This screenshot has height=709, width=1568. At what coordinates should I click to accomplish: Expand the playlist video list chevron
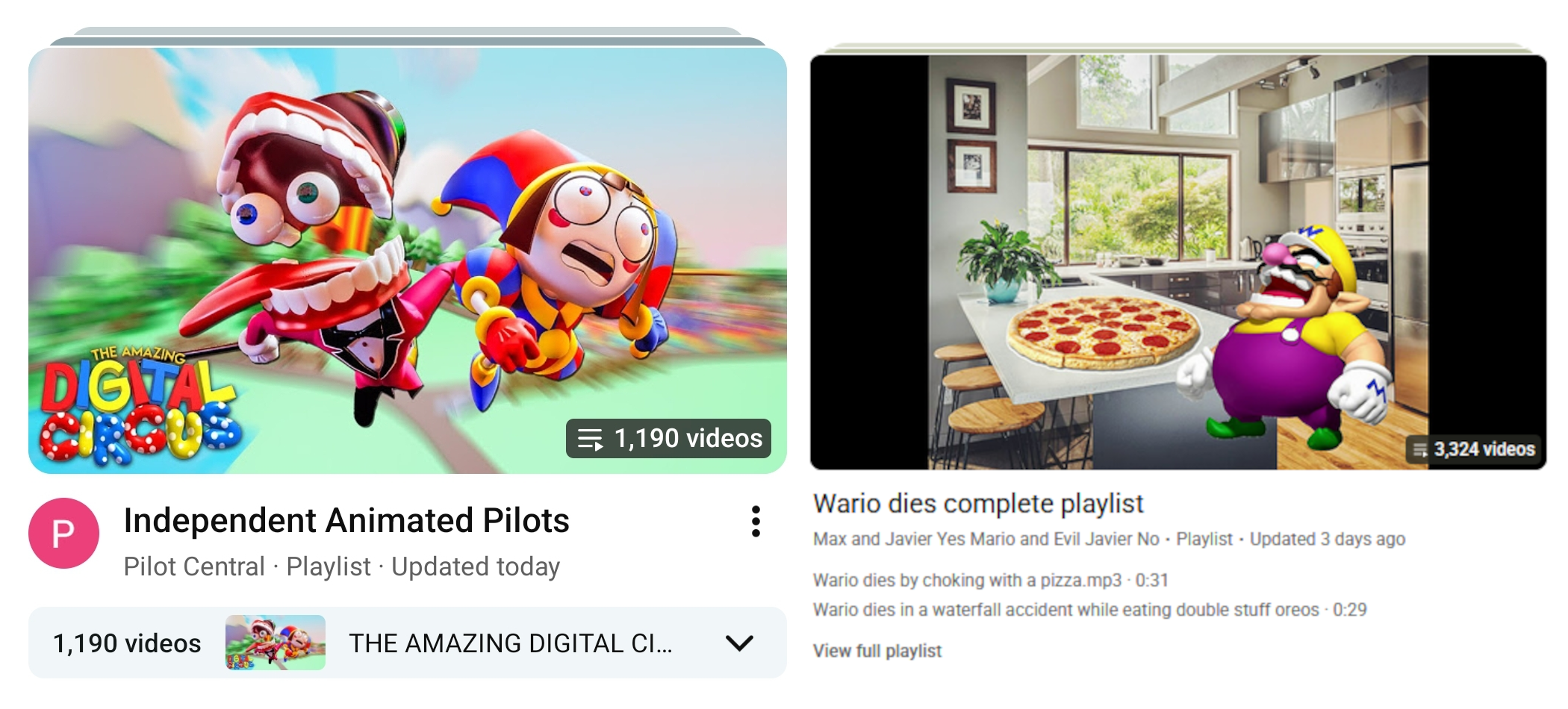point(739,643)
